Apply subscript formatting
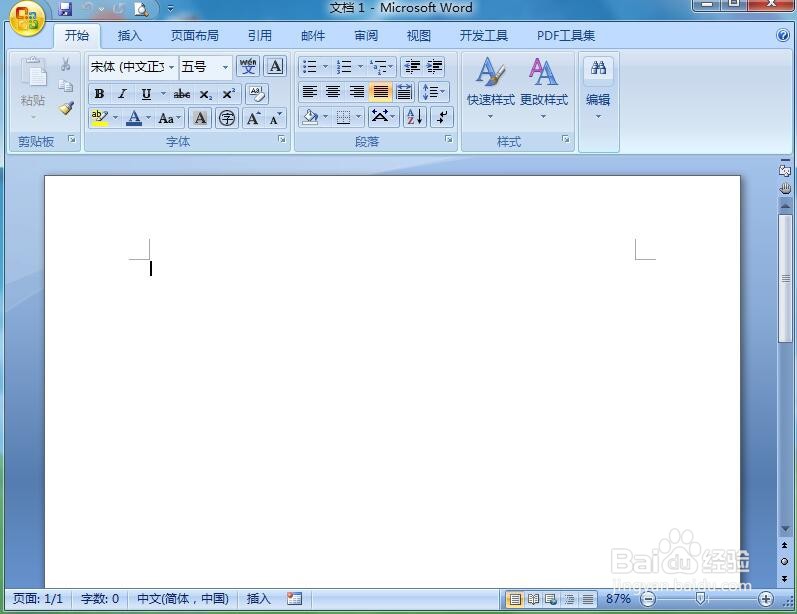The height and width of the screenshot is (614, 797). (205, 94)
